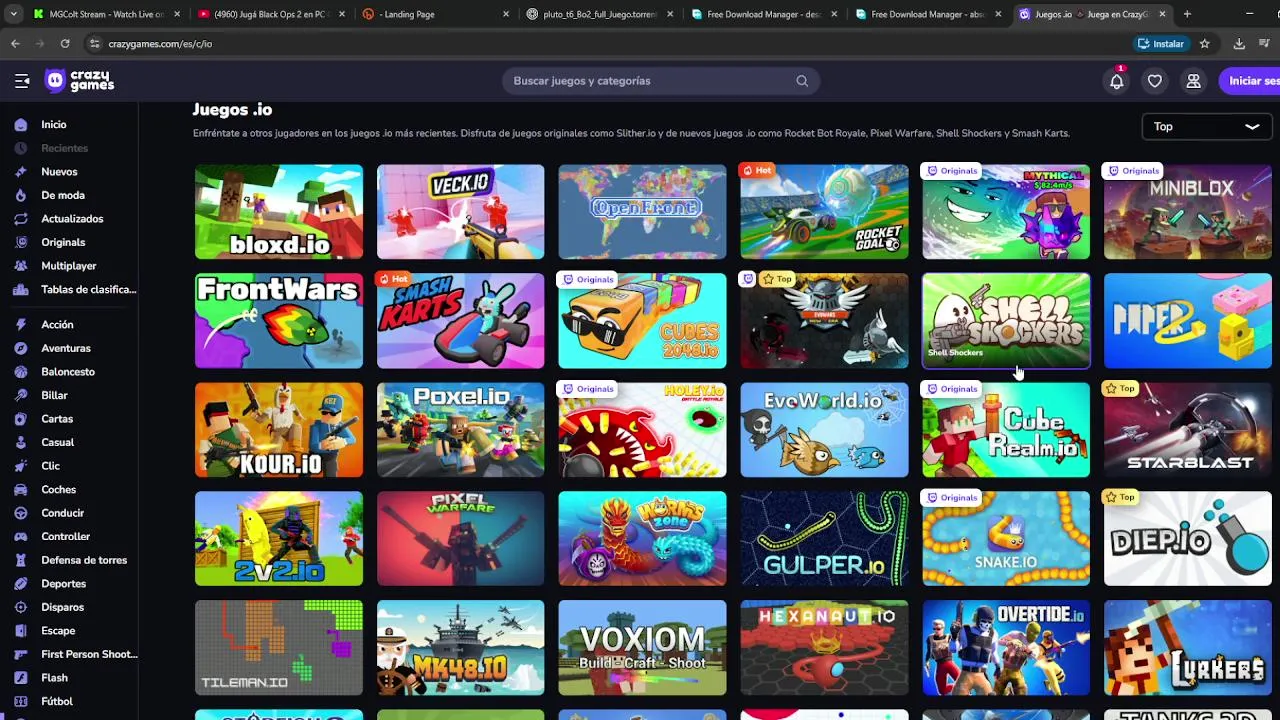Image resolution: width=1280 pixels, height=720 pixels.
Task: Click the Multiplayer sidebar icon
Action: pos(20,266)
